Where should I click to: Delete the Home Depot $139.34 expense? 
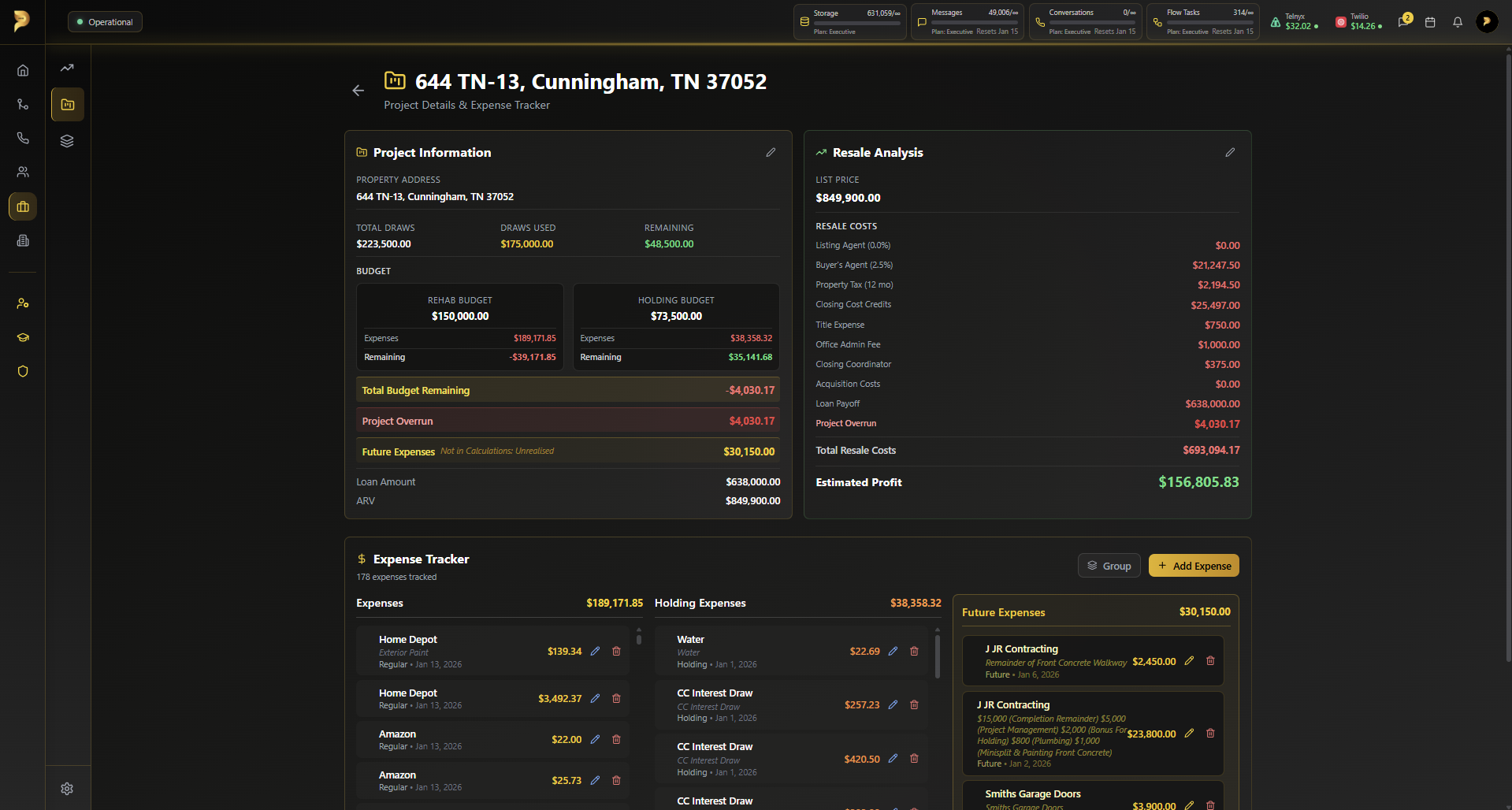pyautogui.click(x=616, y=651)
